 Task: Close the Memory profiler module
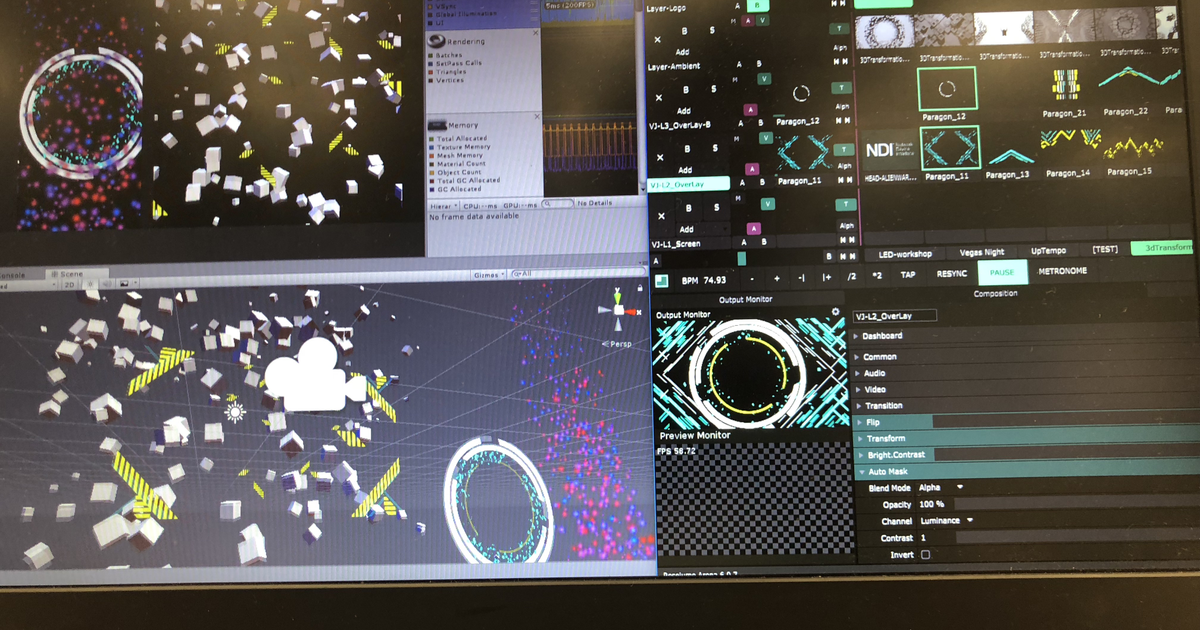point(537,116)
